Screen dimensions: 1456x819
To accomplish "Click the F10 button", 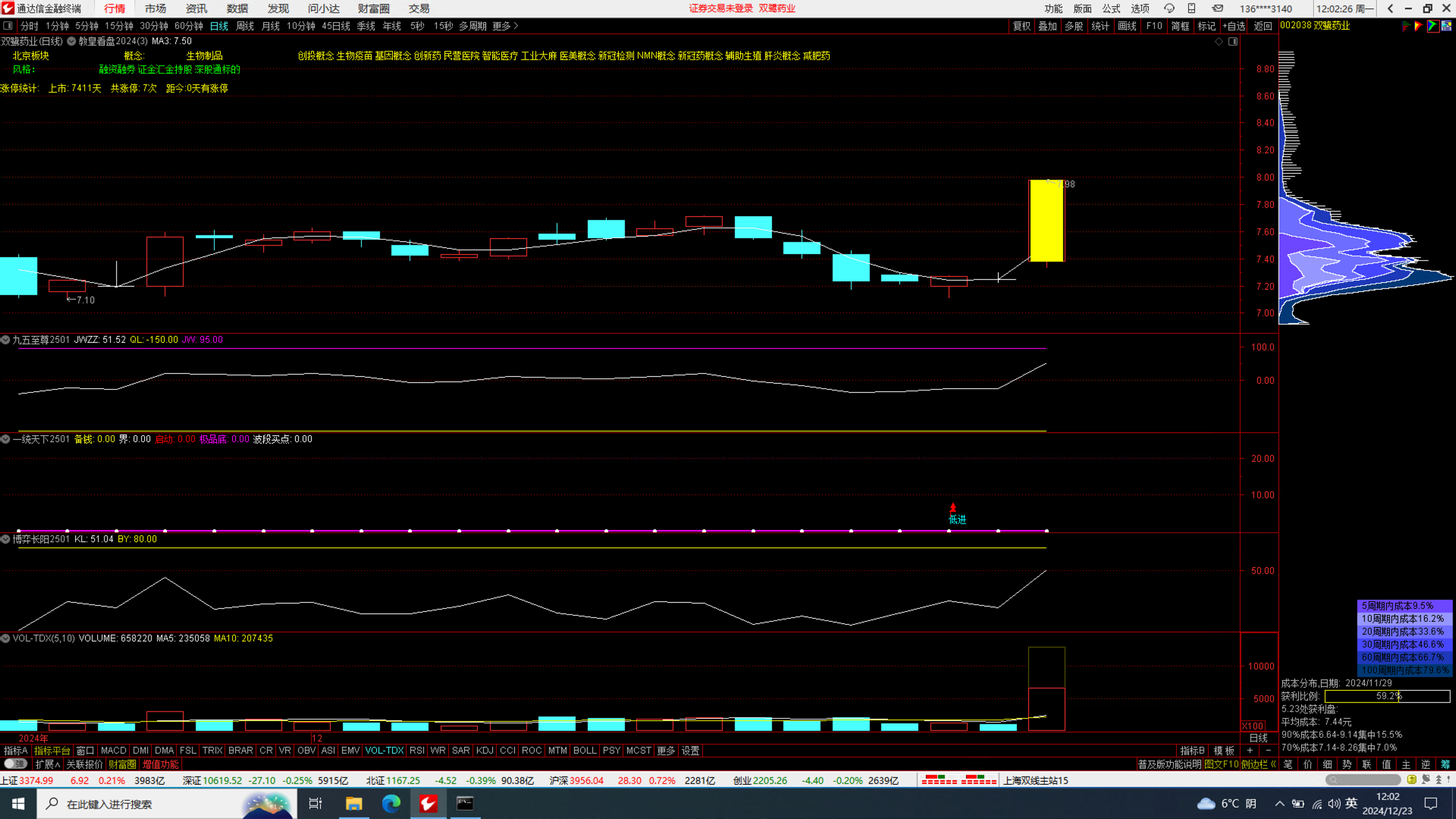I will [1154, 26].
